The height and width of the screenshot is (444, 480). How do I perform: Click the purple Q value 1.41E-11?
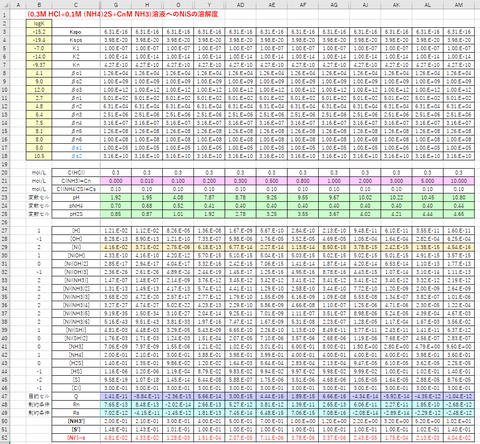[116, 396]
